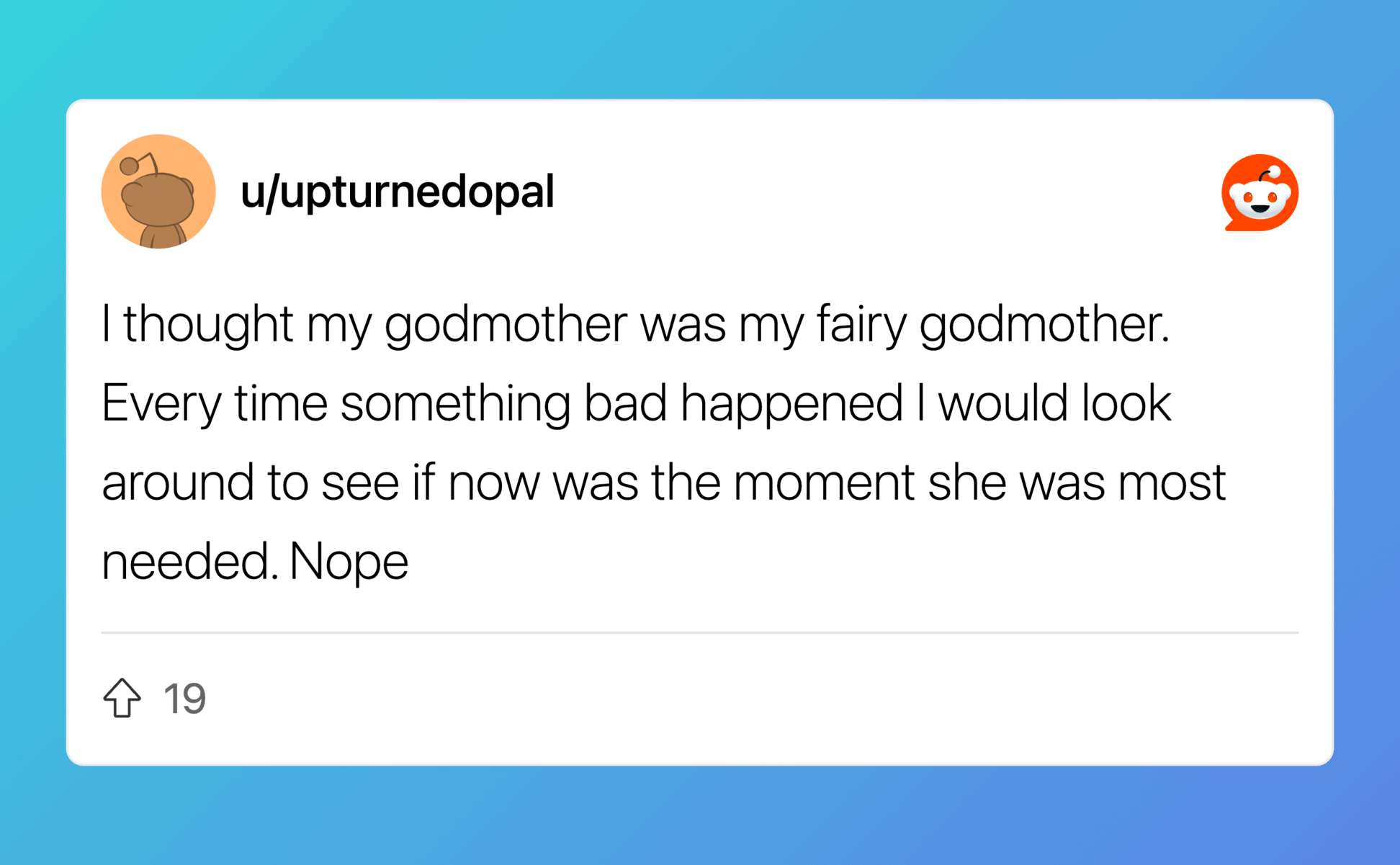Click the word "needed." on the last line
Image resolution: width=1400 pixels, height=865 pixels.
click(189, 561)
